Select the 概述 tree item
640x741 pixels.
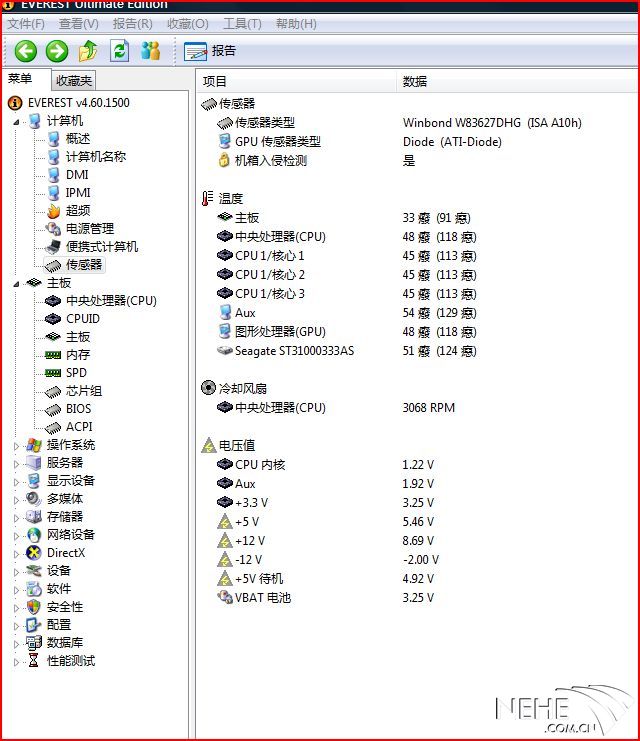(x=78, y=138)
